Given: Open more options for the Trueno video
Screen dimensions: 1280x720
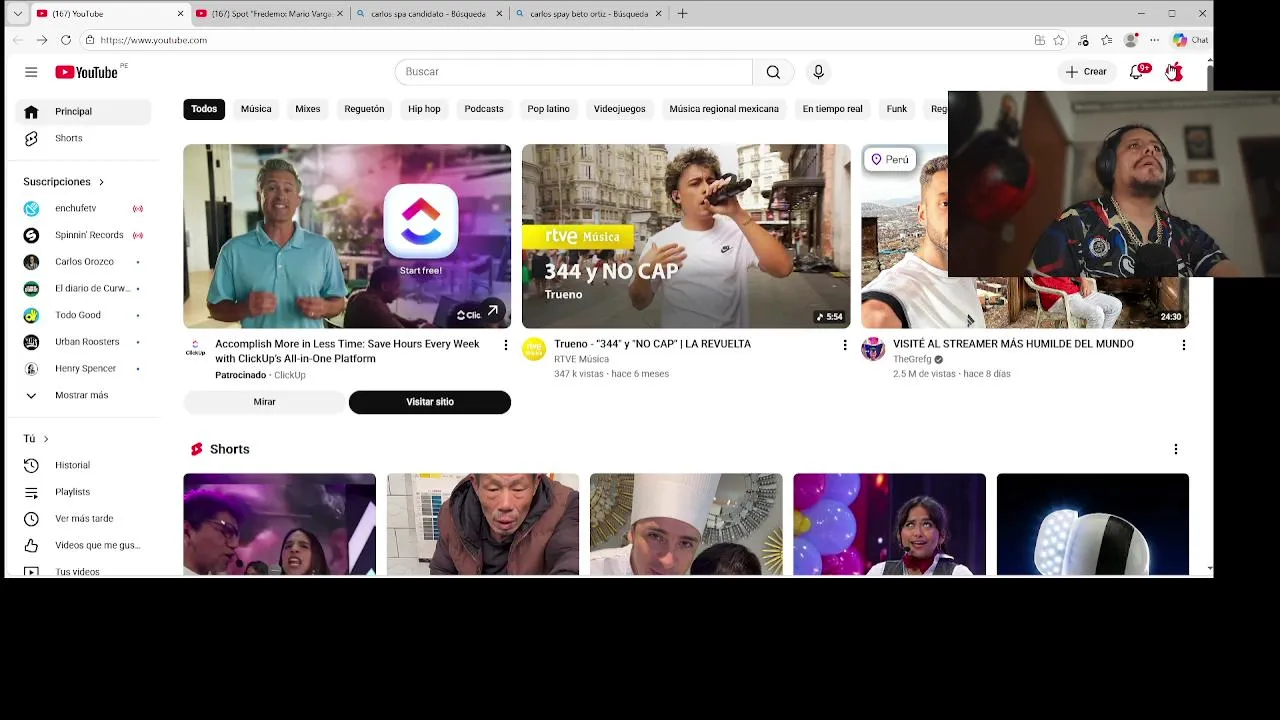Looking at the screenshot, I should click(x=844, y=345).
